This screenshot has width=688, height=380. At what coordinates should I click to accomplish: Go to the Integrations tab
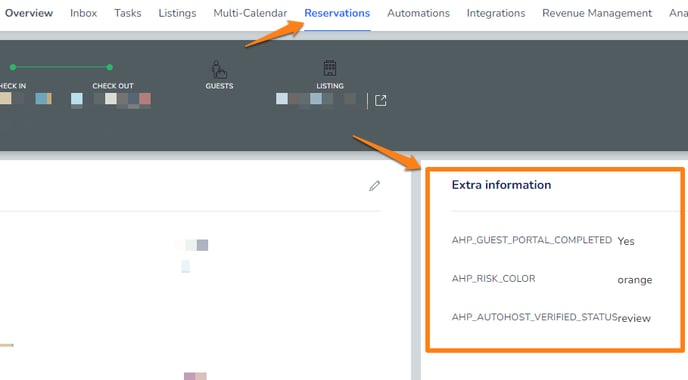496,13
